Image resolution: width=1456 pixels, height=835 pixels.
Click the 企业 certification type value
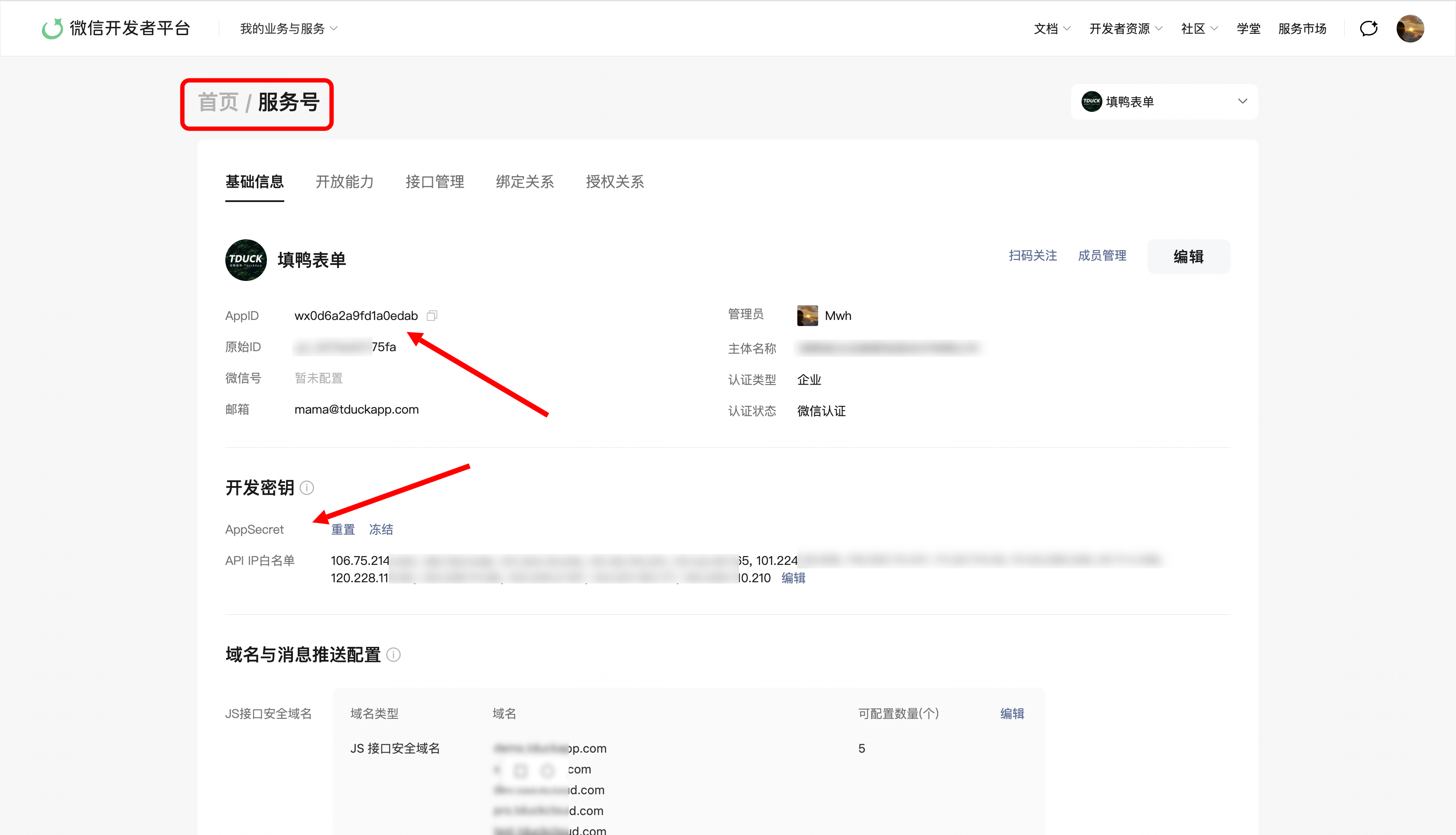tap(809, 380)
